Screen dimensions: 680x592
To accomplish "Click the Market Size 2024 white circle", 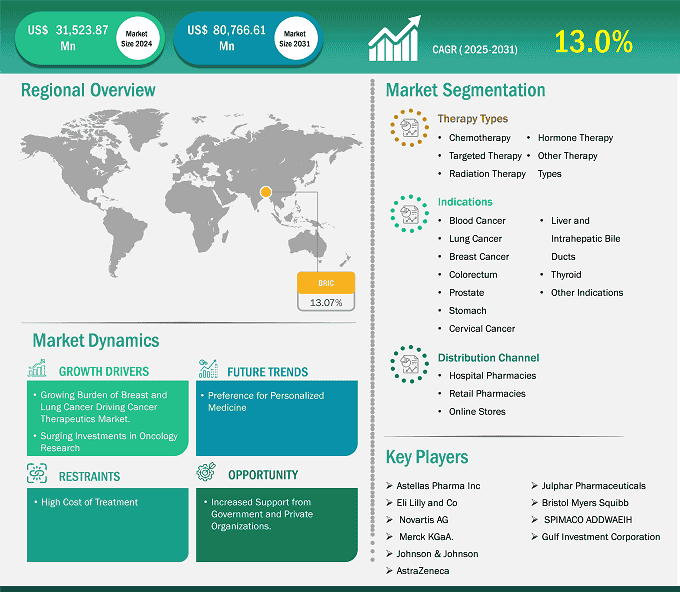I will coord(137,39).
